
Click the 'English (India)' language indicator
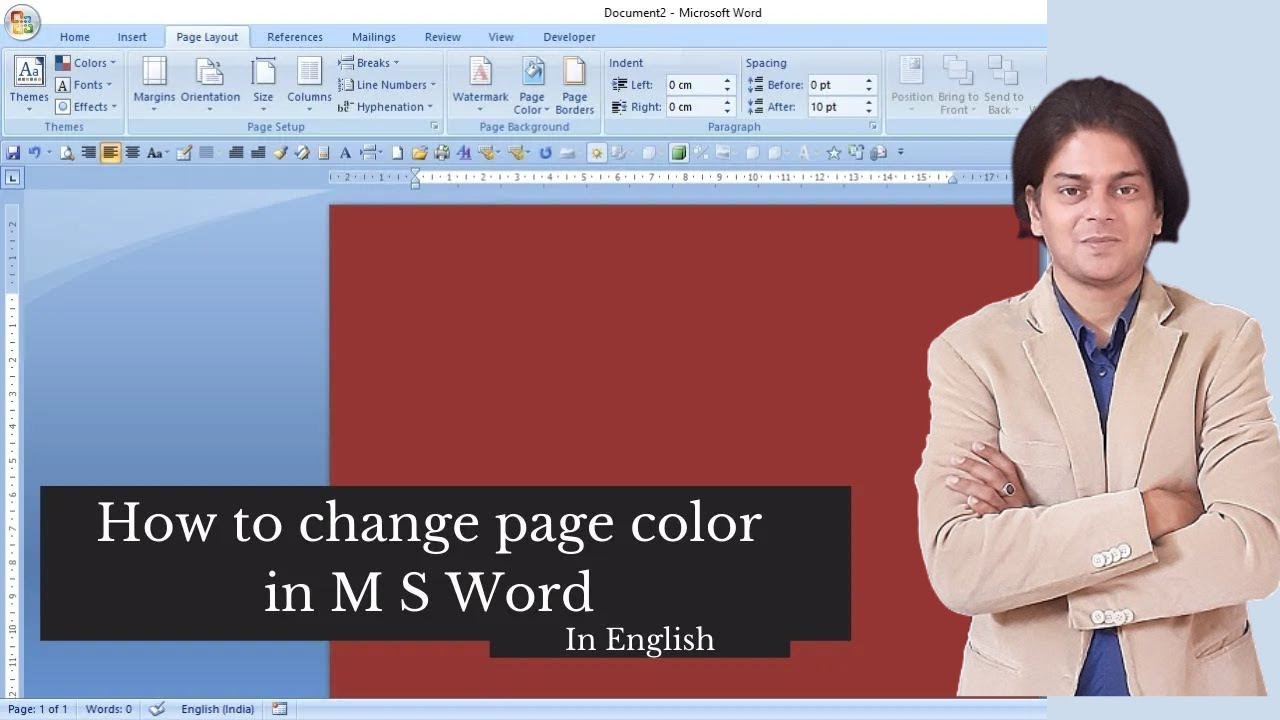[217, 709]
